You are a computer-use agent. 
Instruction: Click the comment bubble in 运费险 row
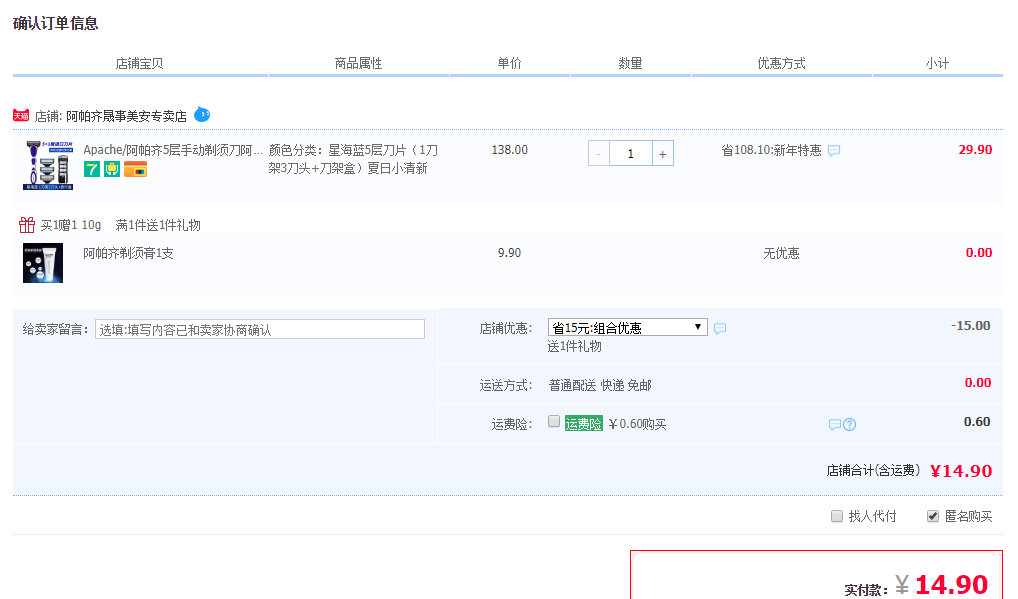[x=834, y=424]
